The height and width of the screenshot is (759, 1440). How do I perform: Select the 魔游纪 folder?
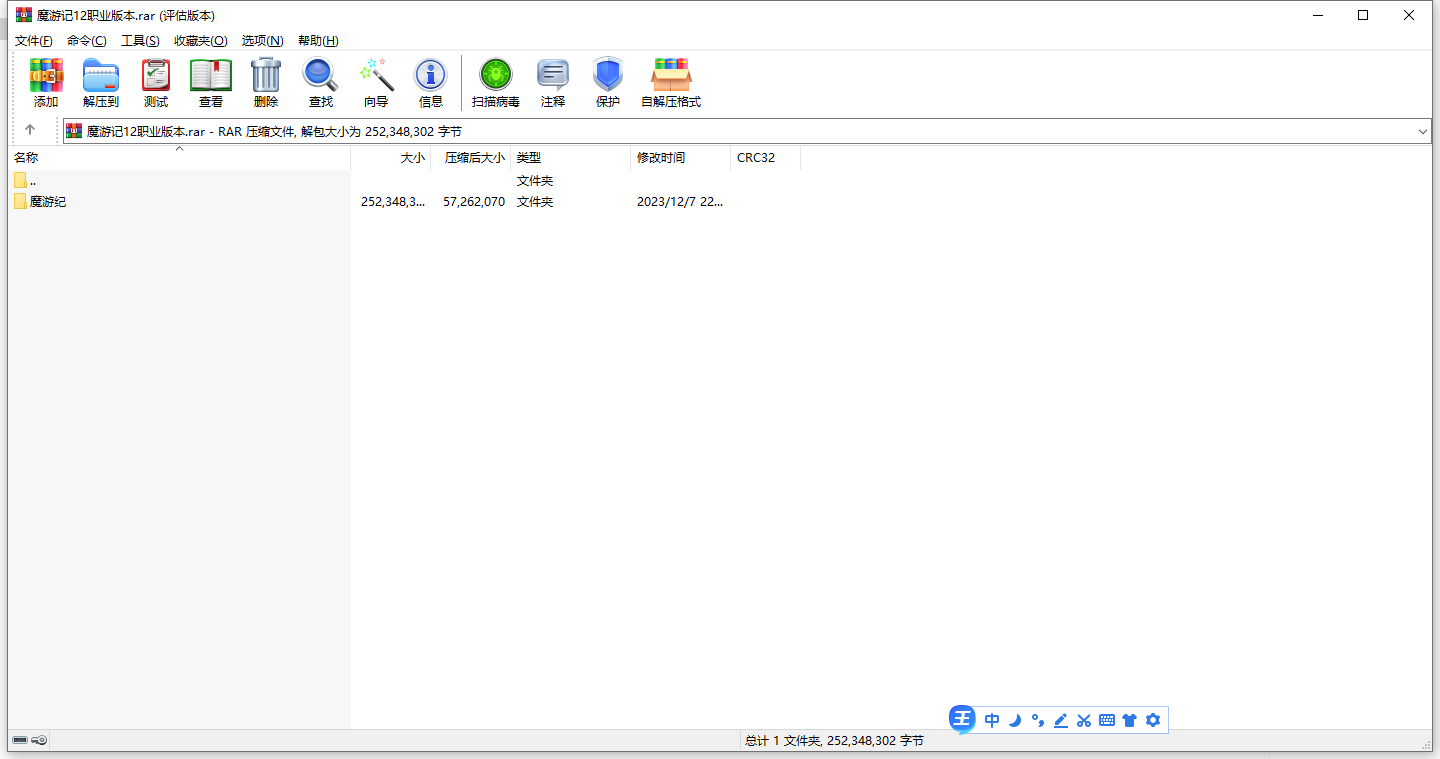[47, 202]
